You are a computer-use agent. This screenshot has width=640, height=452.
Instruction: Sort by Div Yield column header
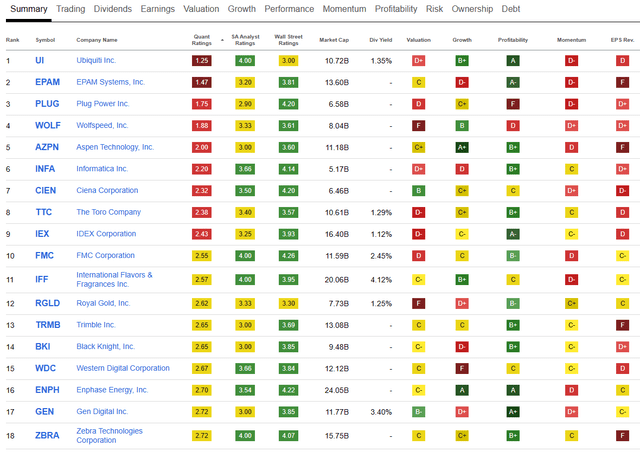click(380, 40)
